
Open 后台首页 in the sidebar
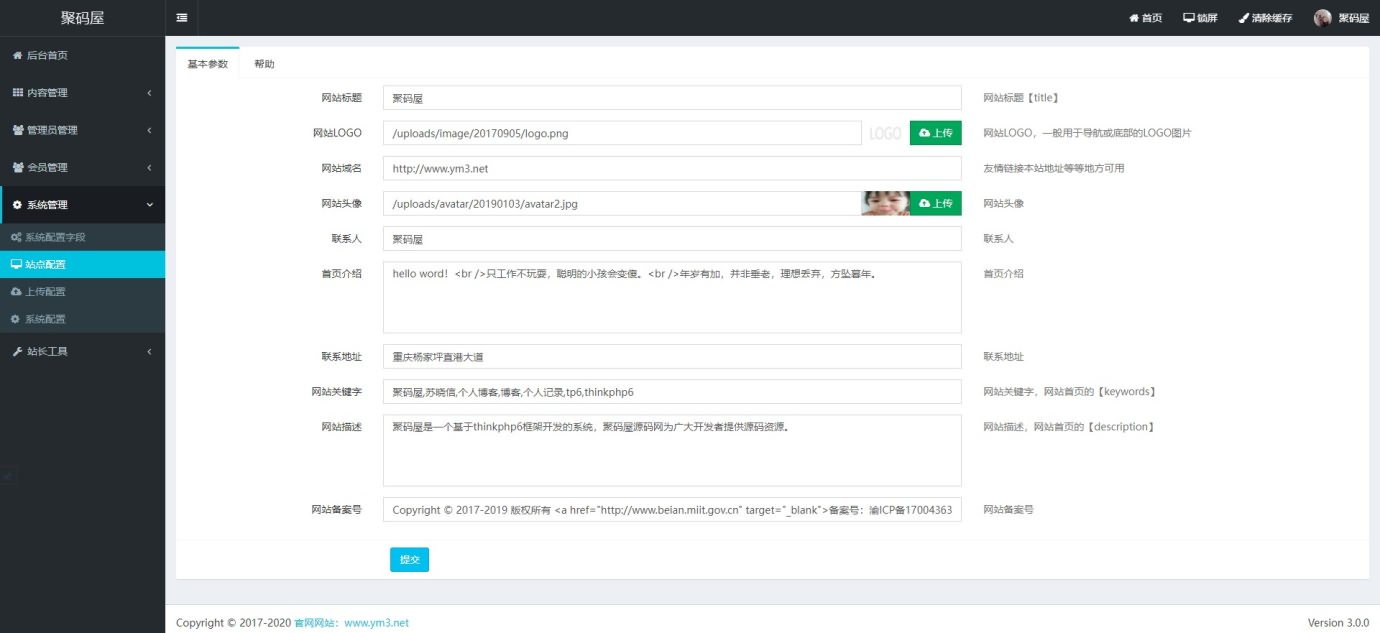(x=82, y=55)
